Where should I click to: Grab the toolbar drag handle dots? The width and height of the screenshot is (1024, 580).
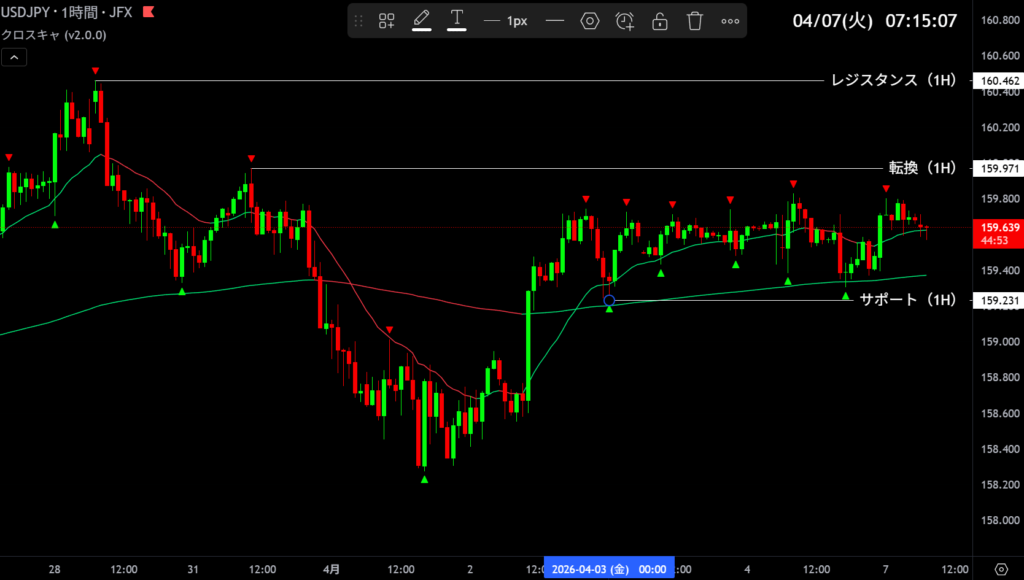coord(359,21)
